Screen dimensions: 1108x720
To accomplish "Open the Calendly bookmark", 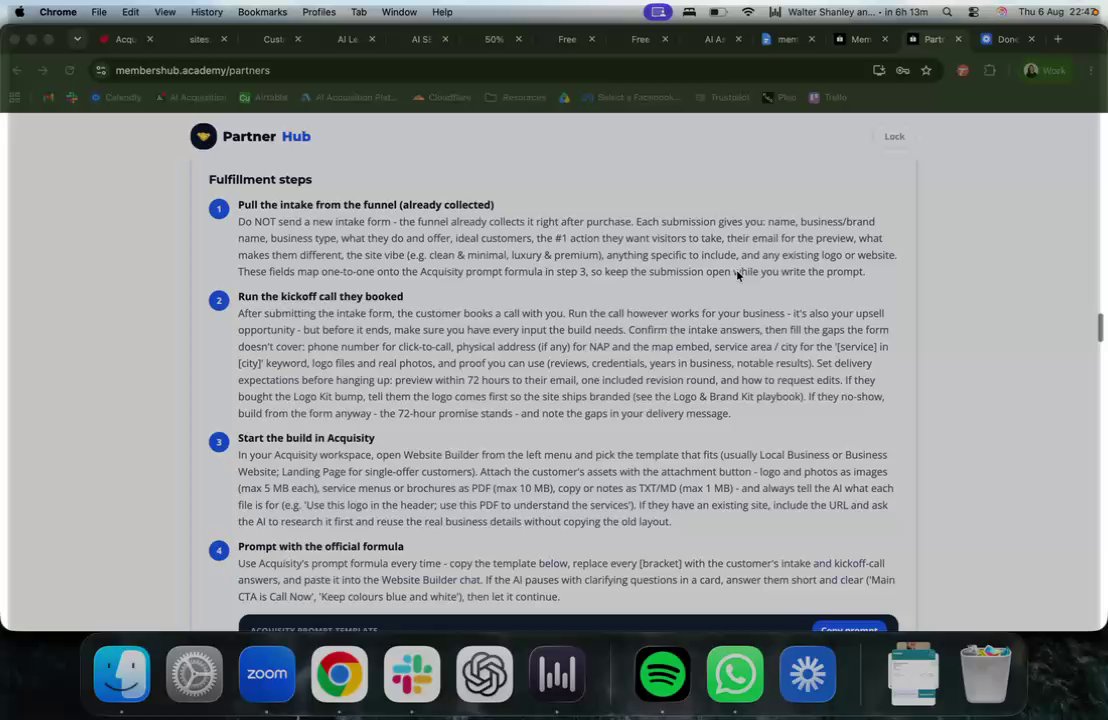I will [x=116, y=98].
